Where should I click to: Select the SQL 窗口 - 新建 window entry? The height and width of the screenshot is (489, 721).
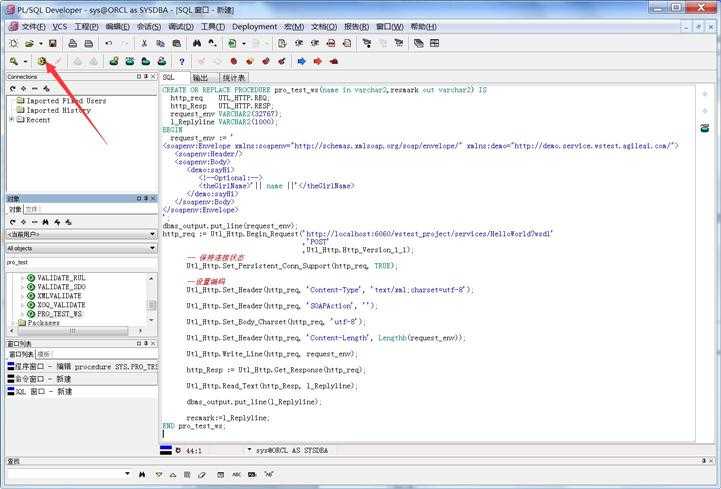tap(82, 391)
